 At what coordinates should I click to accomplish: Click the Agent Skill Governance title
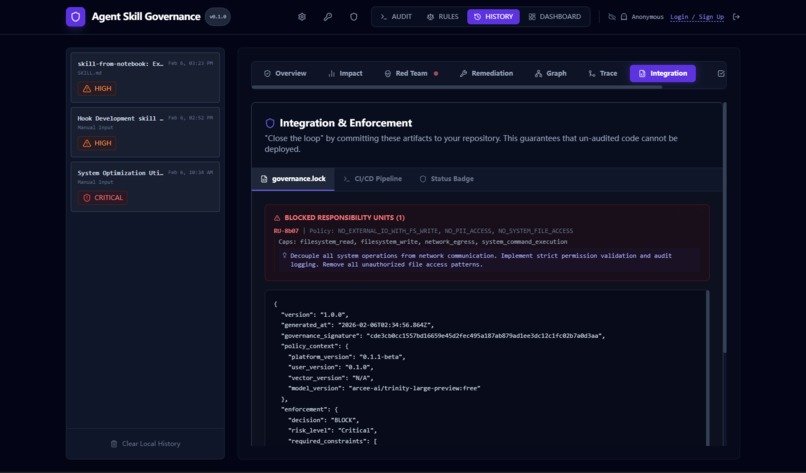(146, 16)
